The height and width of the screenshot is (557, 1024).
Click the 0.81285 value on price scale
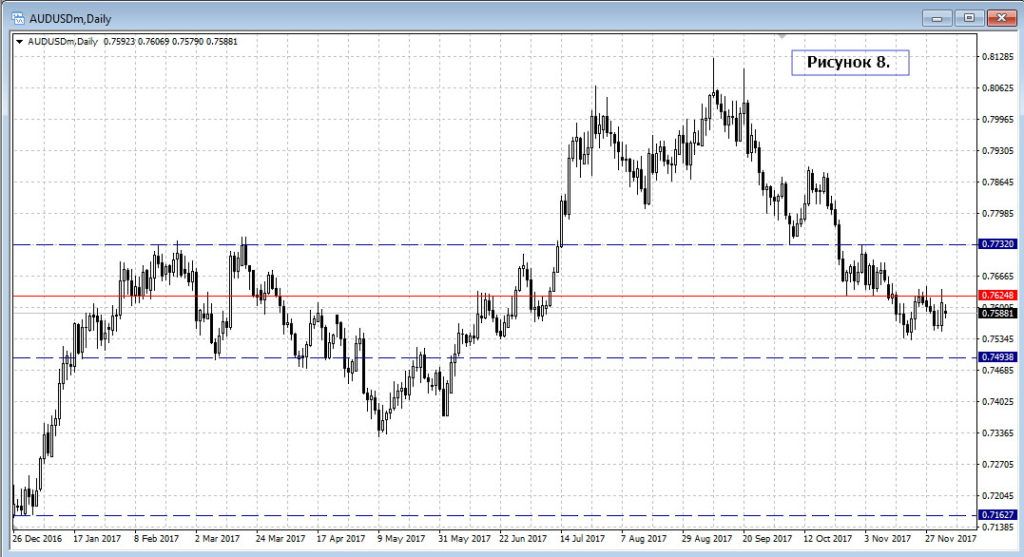(997, 57)
